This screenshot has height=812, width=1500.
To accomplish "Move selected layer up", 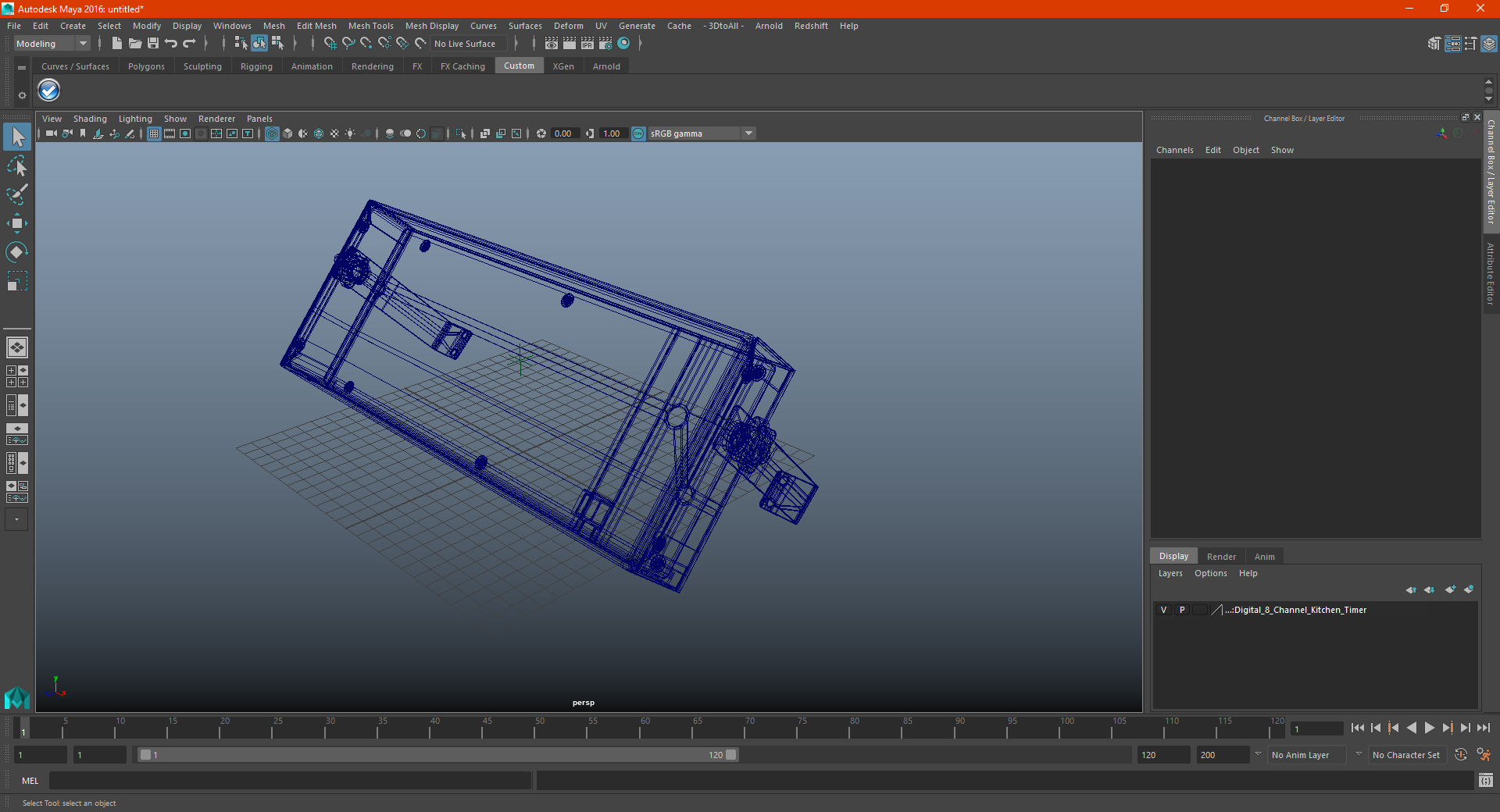I will pos(1411,589).
